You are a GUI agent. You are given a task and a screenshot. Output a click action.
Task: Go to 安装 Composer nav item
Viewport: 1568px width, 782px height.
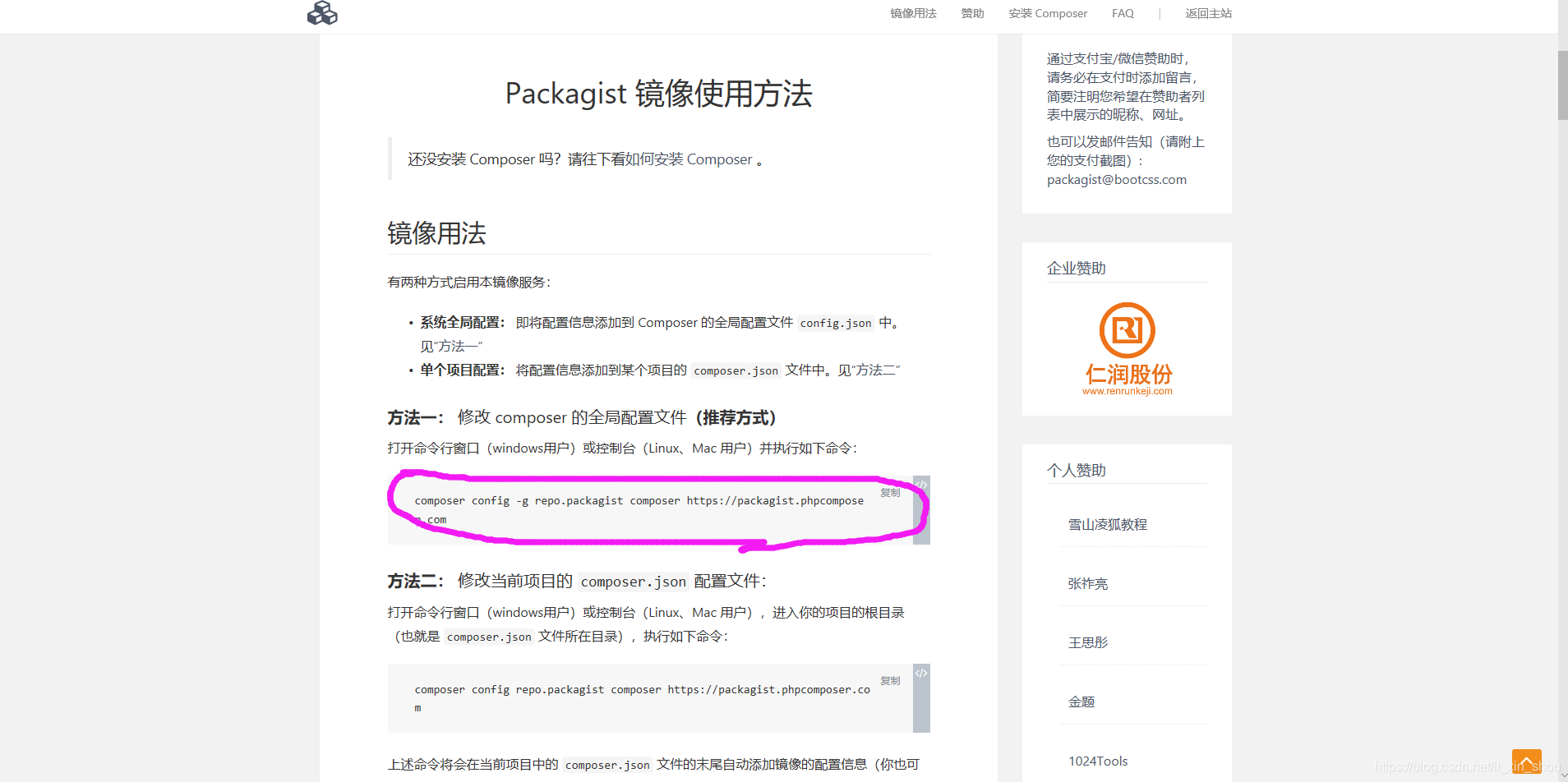[1048, 13]
